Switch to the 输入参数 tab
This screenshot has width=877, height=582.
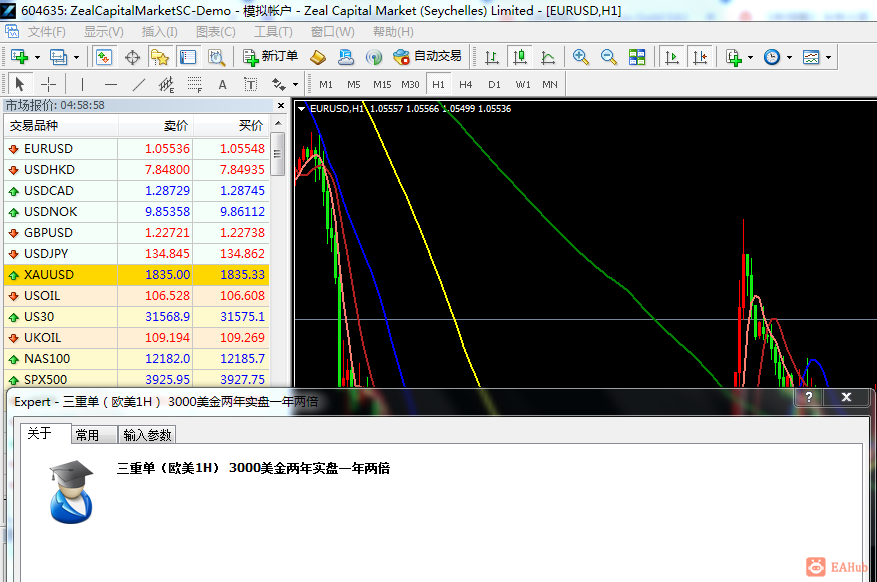click(x=148, y=435)
